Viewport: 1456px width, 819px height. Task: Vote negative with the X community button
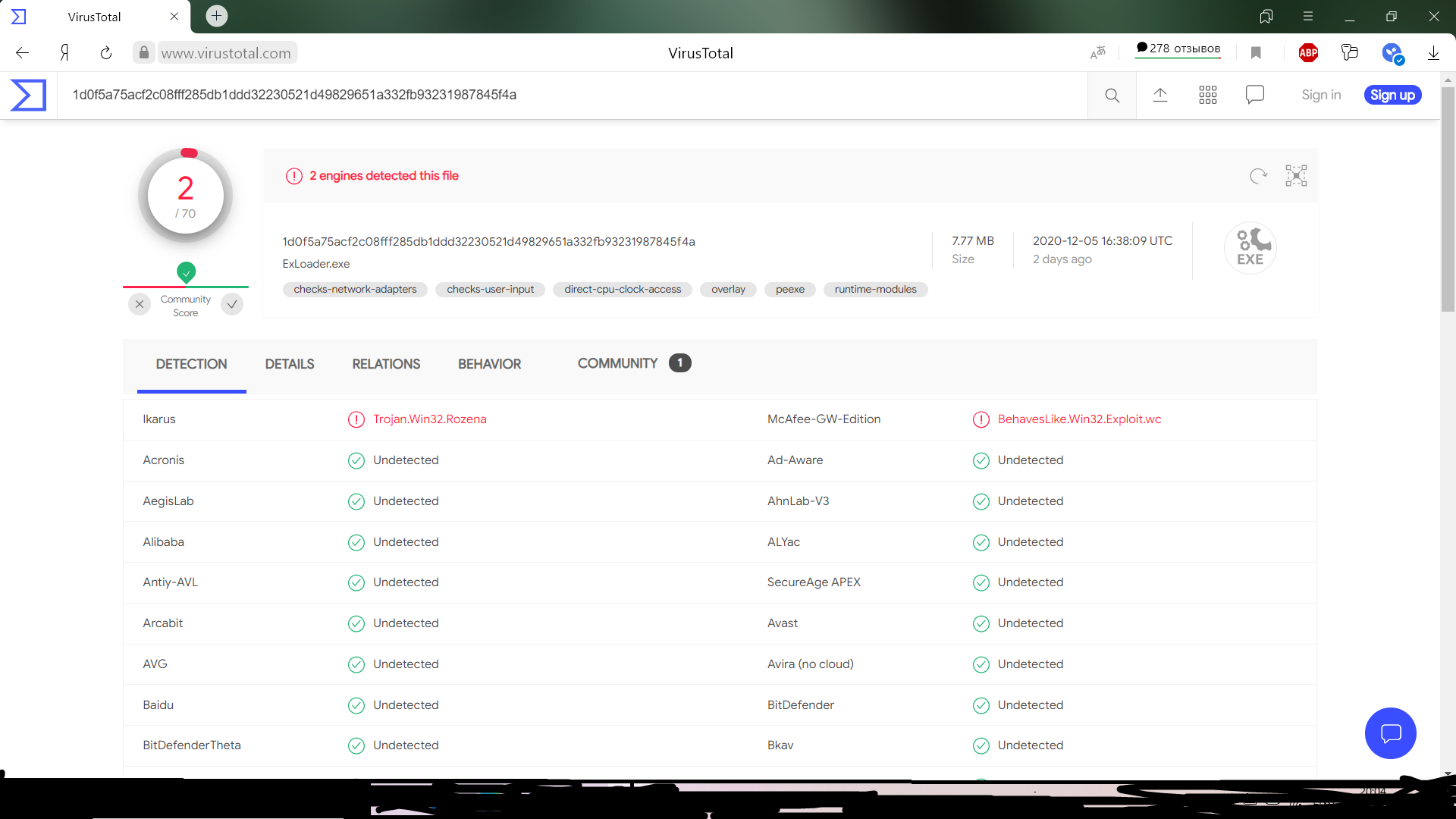140,304
